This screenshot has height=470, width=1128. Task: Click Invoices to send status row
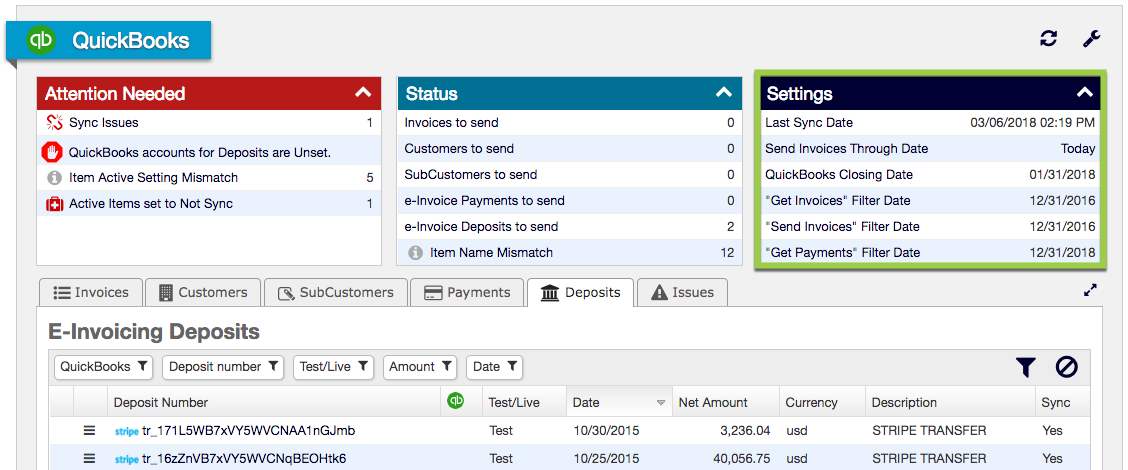(570, 123)
